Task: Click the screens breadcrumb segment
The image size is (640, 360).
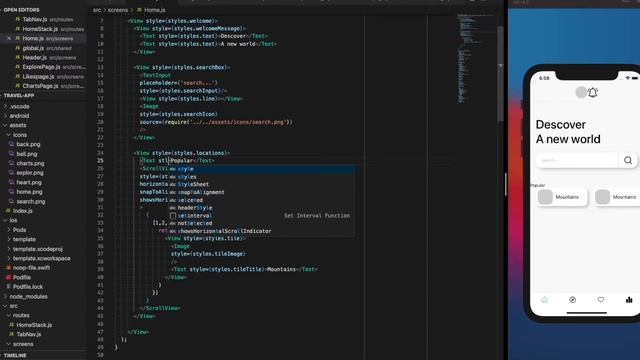Action: 118,10
